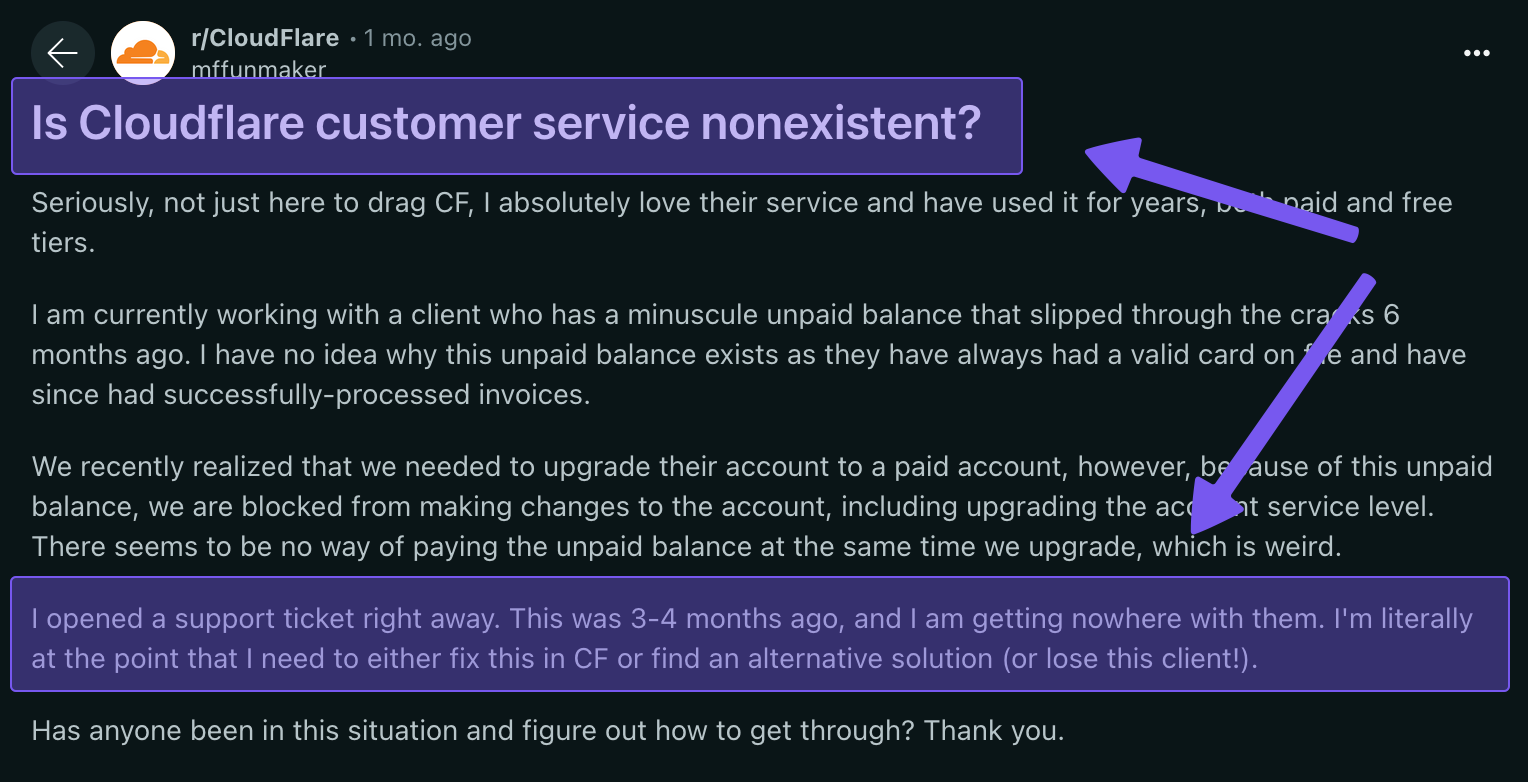
Task: Open the three-dot post options menu
Action: (x=1476, y=53)
